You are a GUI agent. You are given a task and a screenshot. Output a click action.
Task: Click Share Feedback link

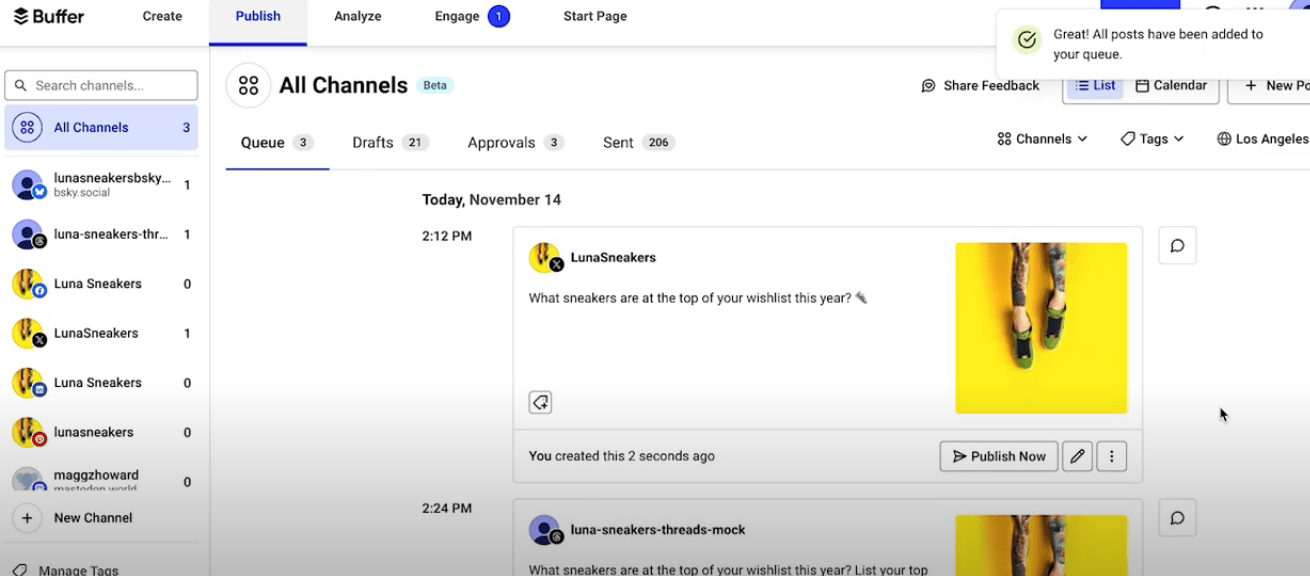(980, 86)
